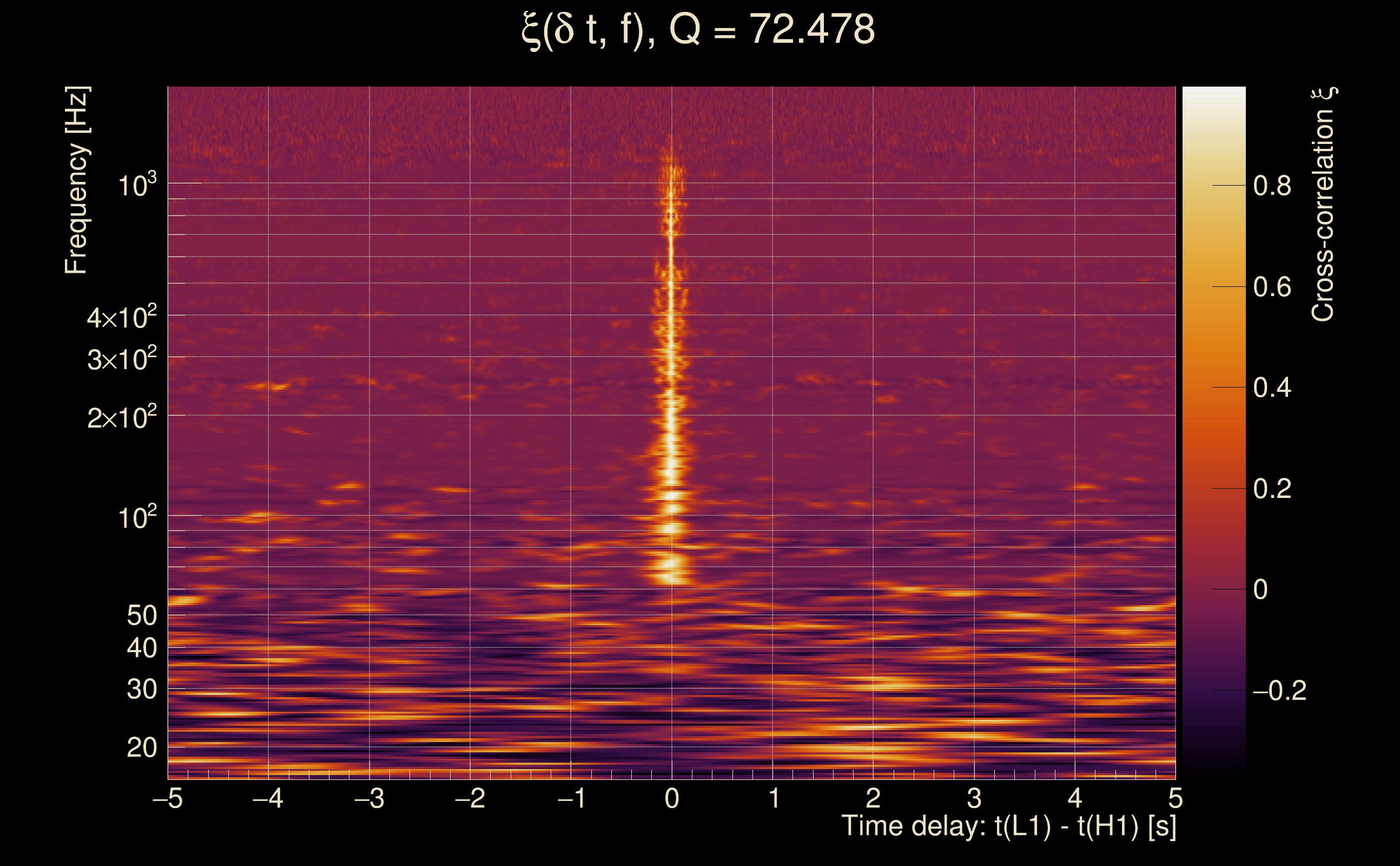
Task: Click the 0.4 tick label on colorbar
Action: pyautogui.click(x=1272, y=388)
